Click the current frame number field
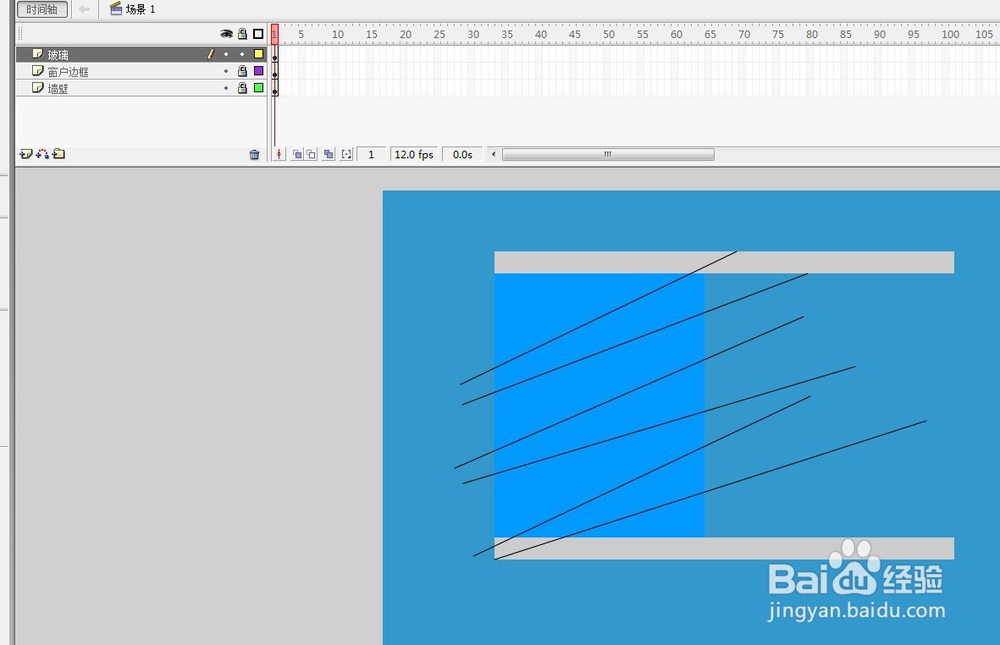This screenshot has height=645, width=1000. [x=371, y=154]
